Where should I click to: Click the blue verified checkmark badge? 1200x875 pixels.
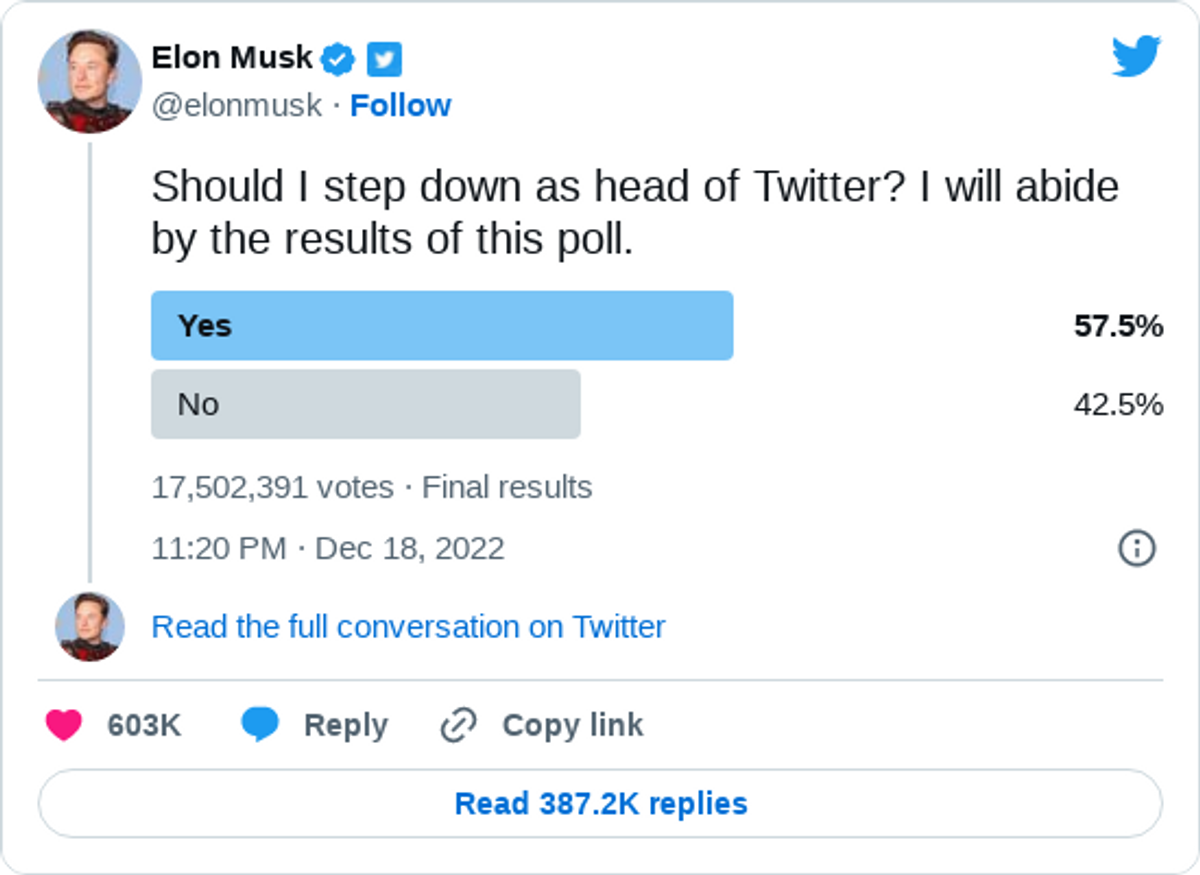tap(338, 59)
